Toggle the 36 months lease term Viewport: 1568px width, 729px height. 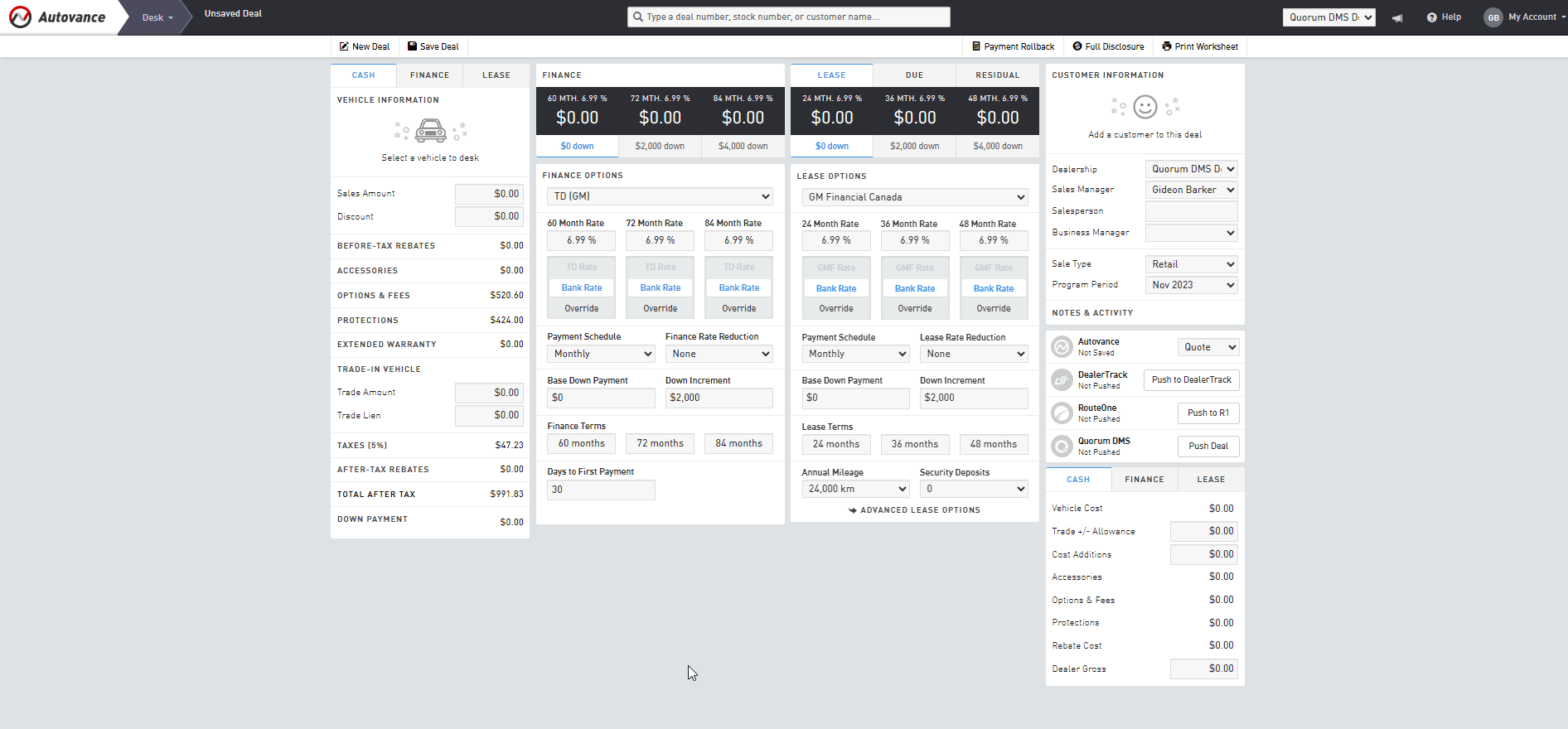[915, 444]
